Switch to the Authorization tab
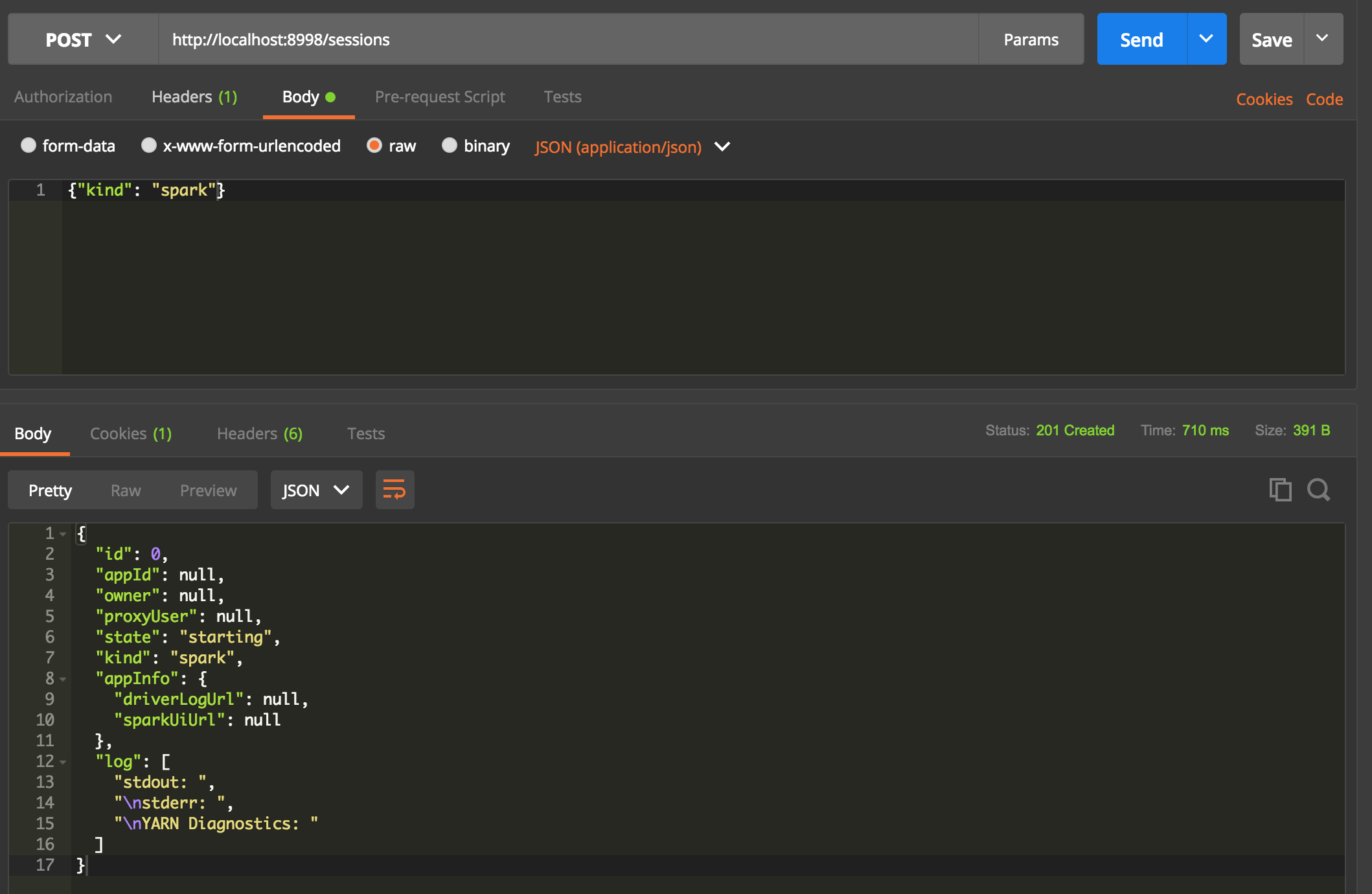 click(63, 97)
